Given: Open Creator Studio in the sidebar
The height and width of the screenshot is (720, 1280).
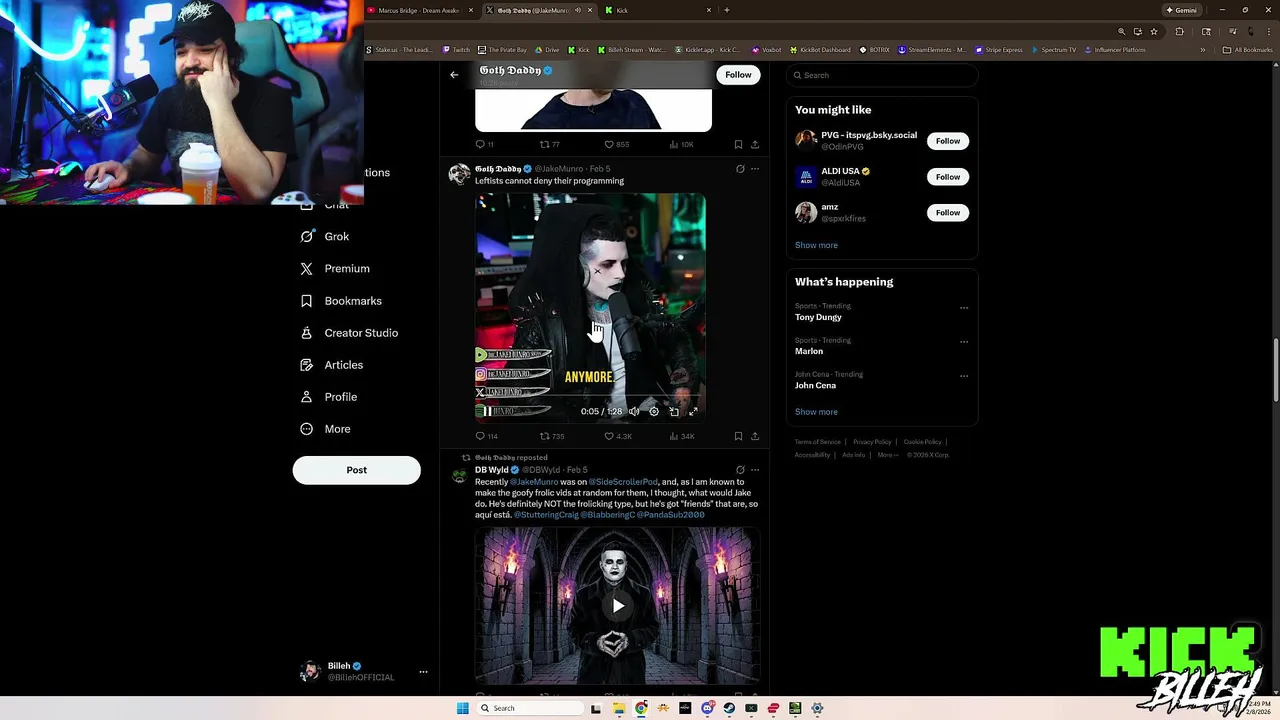Looking at the screenshot, I should (x=349, y=333).
